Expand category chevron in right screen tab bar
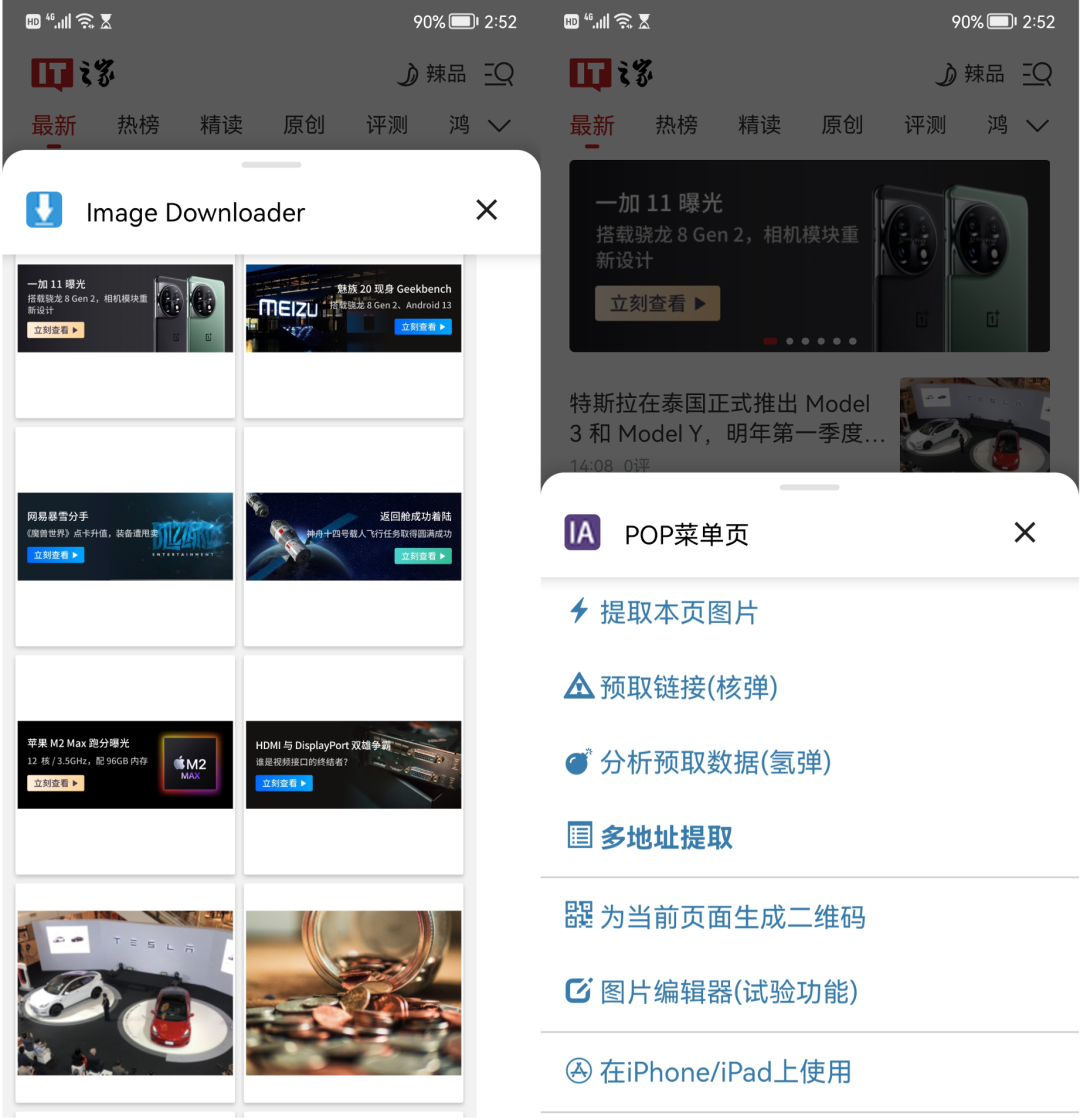The image size is (1080, 1120). 1037,126
